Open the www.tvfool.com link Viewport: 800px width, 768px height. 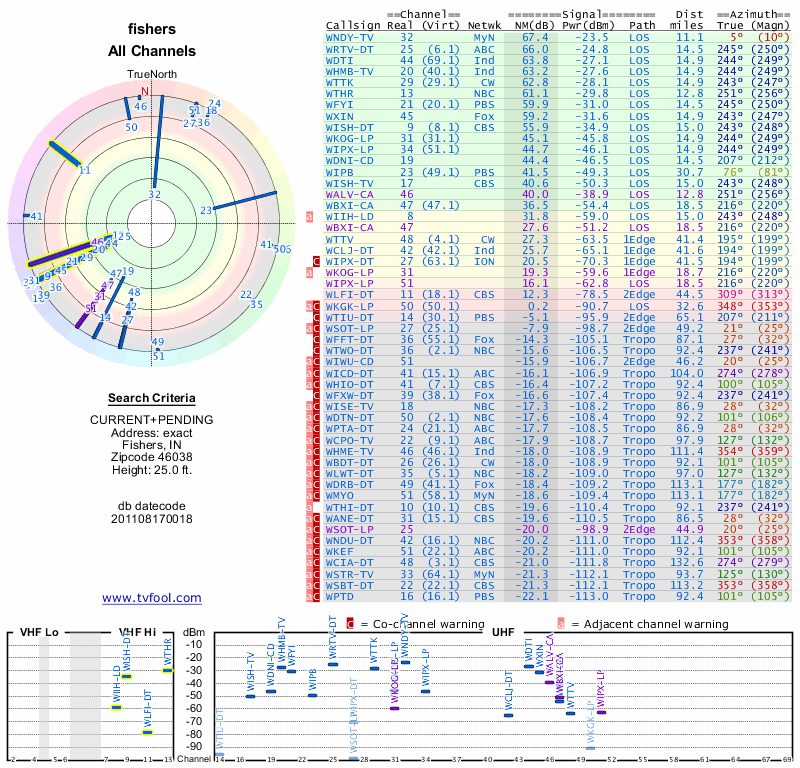[x=152, y=598]
